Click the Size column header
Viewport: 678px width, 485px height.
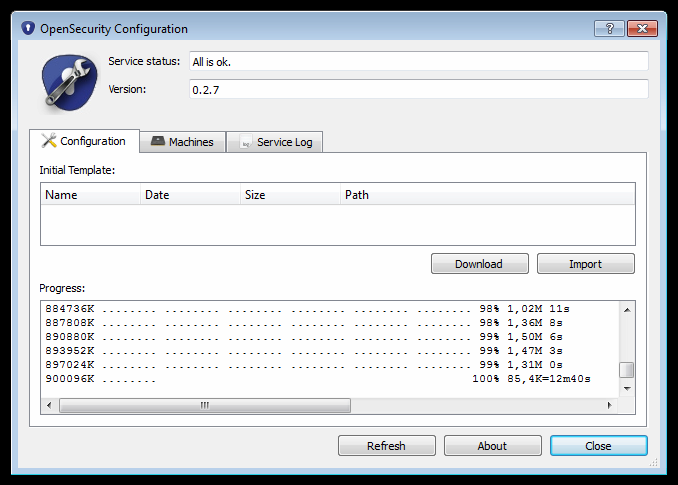(x=290, y=195)
